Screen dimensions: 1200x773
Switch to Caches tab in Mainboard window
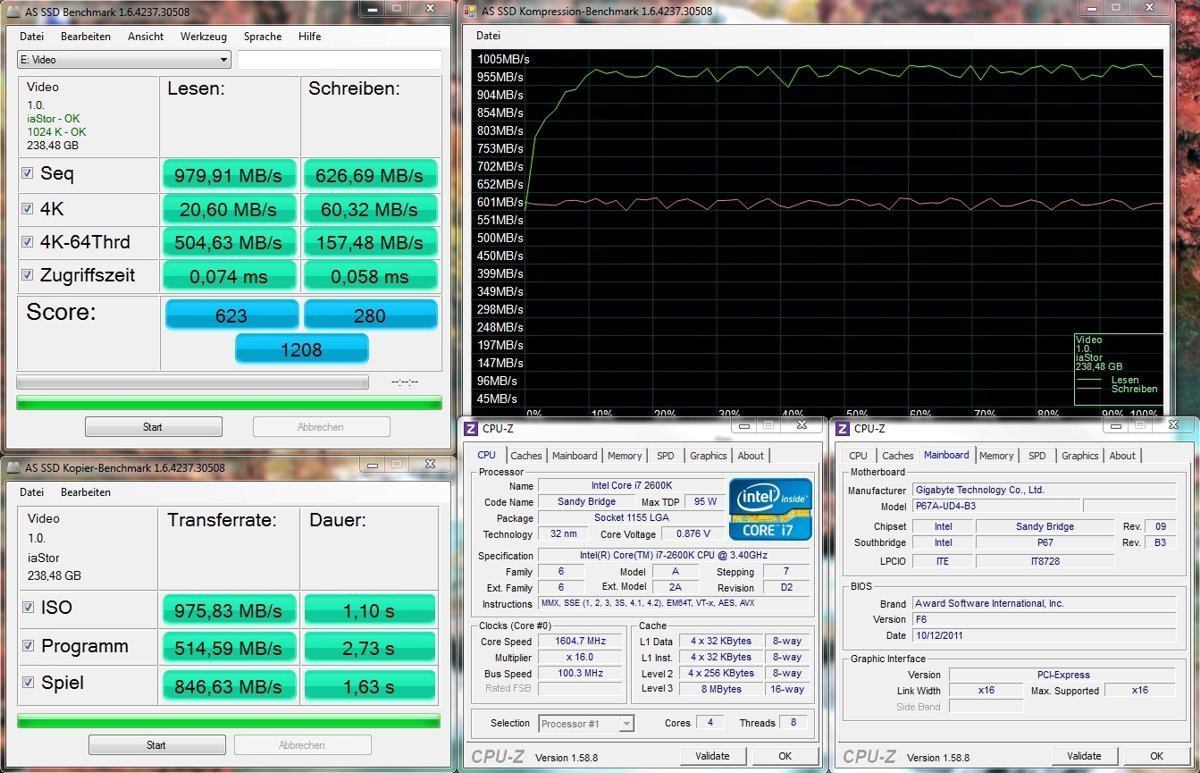[897, 455]
